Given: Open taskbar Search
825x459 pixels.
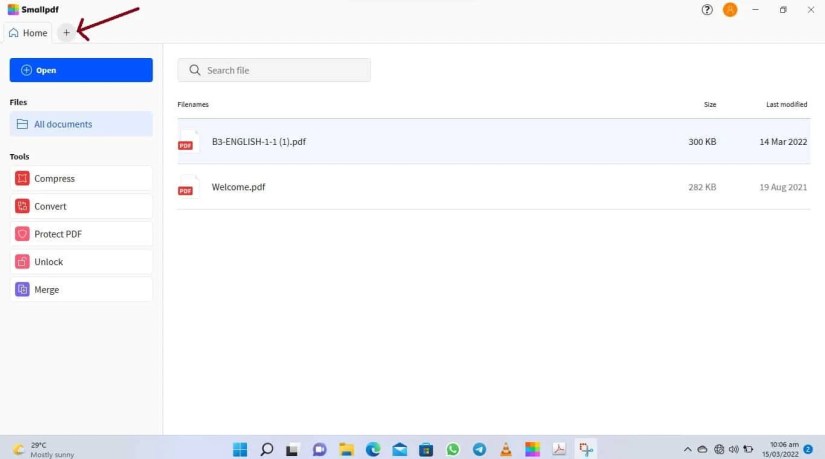Looking at the screenshot, I should (x=267, y=449).
